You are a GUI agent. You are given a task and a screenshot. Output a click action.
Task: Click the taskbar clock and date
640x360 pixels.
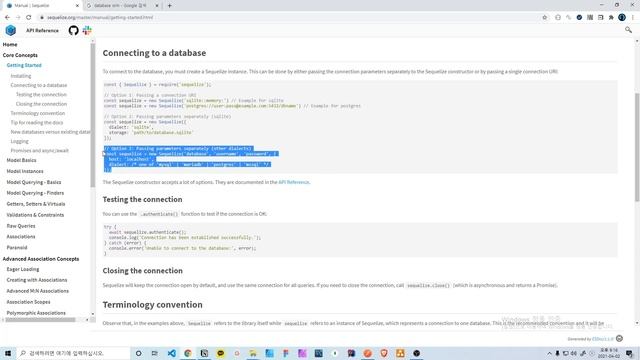609,353
